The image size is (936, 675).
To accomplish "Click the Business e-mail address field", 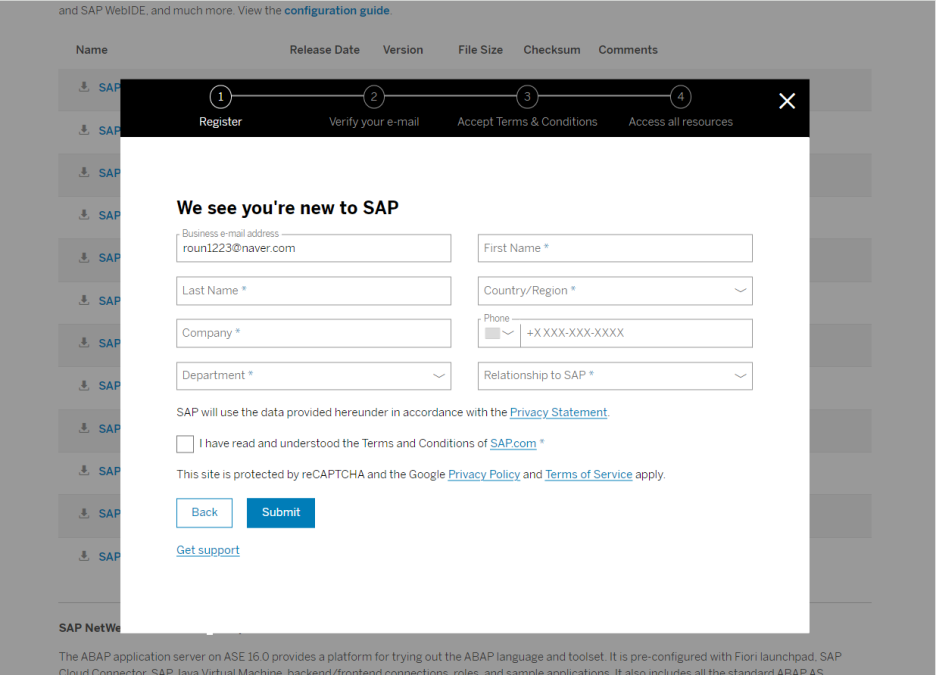I will pos(313,248).
